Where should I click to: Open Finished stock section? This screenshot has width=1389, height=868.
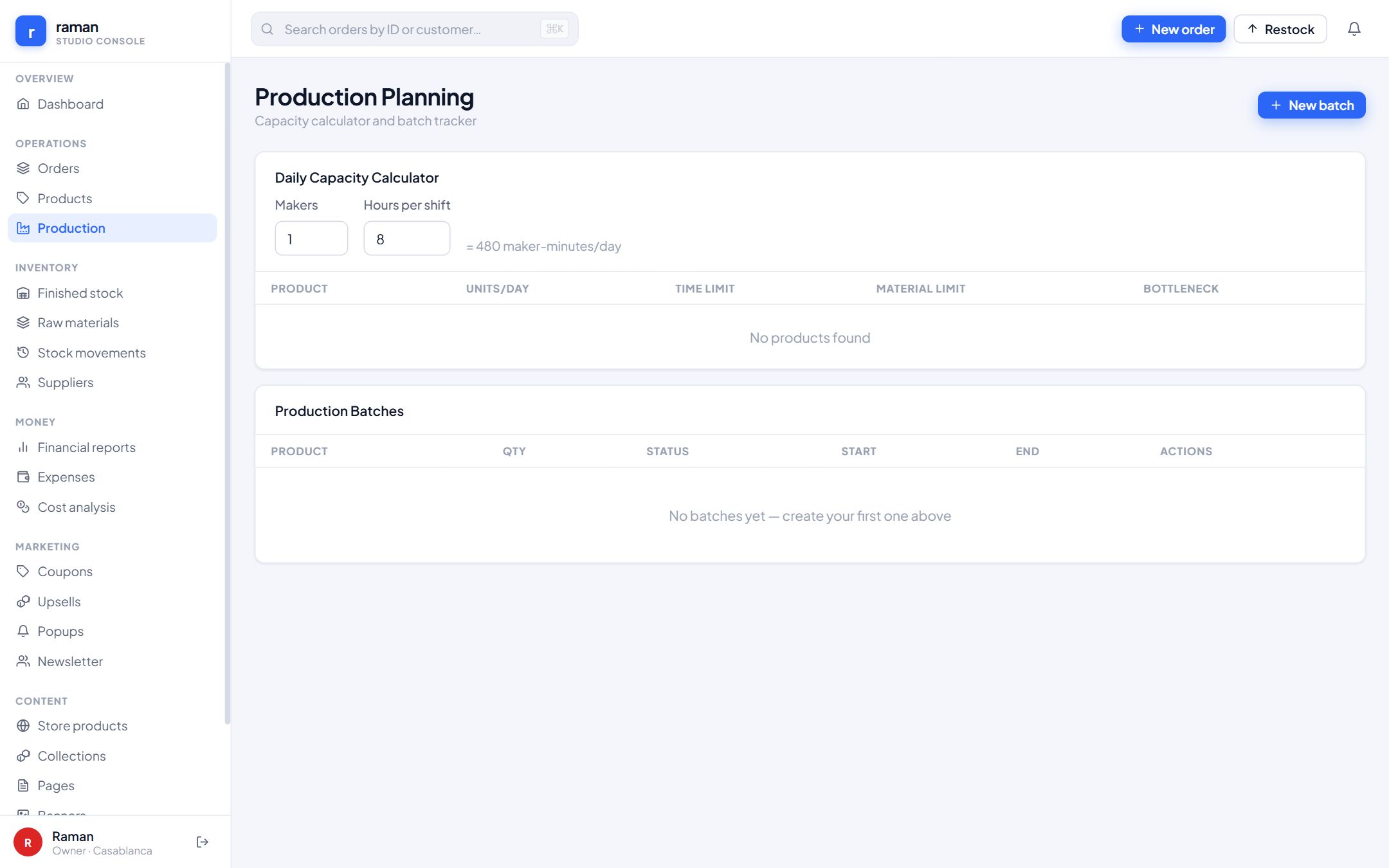coord(112,293)
